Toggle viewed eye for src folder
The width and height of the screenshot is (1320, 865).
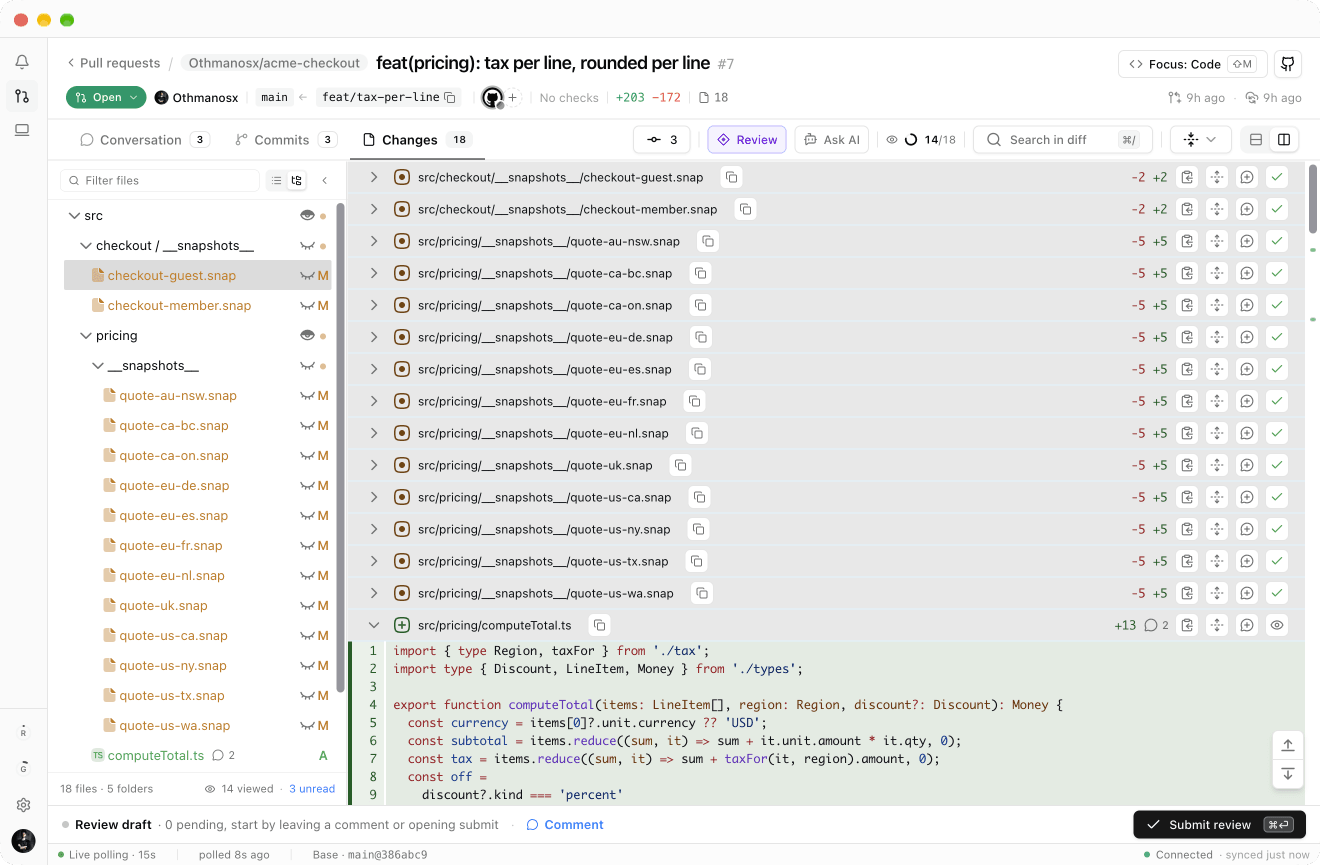(308, 215)
